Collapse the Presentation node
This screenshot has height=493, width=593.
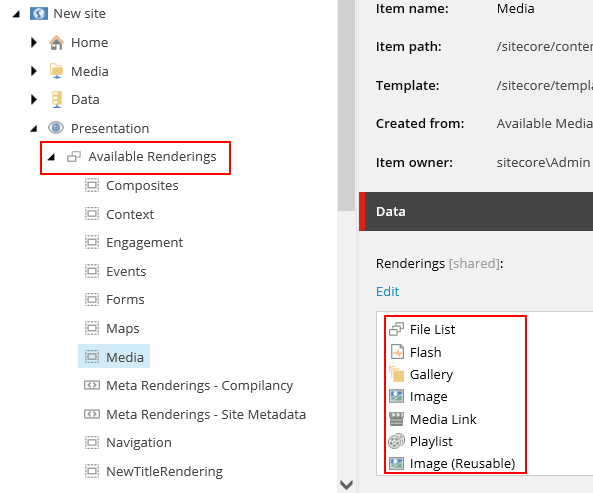click(x=34, y=129)
